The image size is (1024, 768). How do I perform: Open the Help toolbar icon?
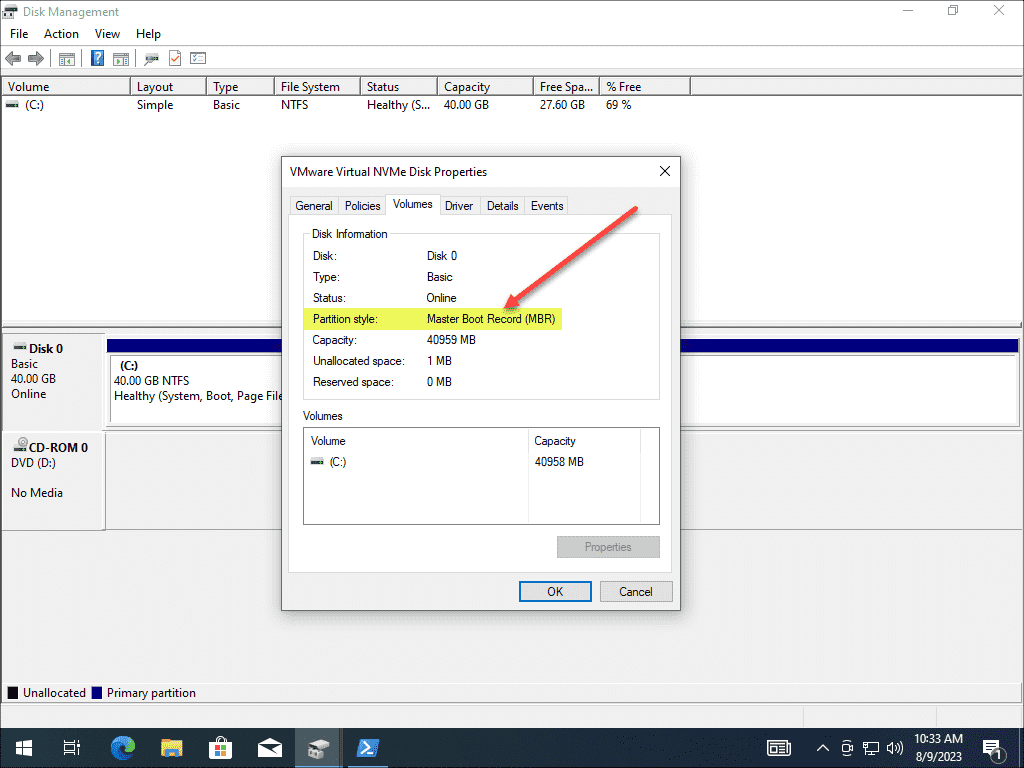[x=97, y=59]
